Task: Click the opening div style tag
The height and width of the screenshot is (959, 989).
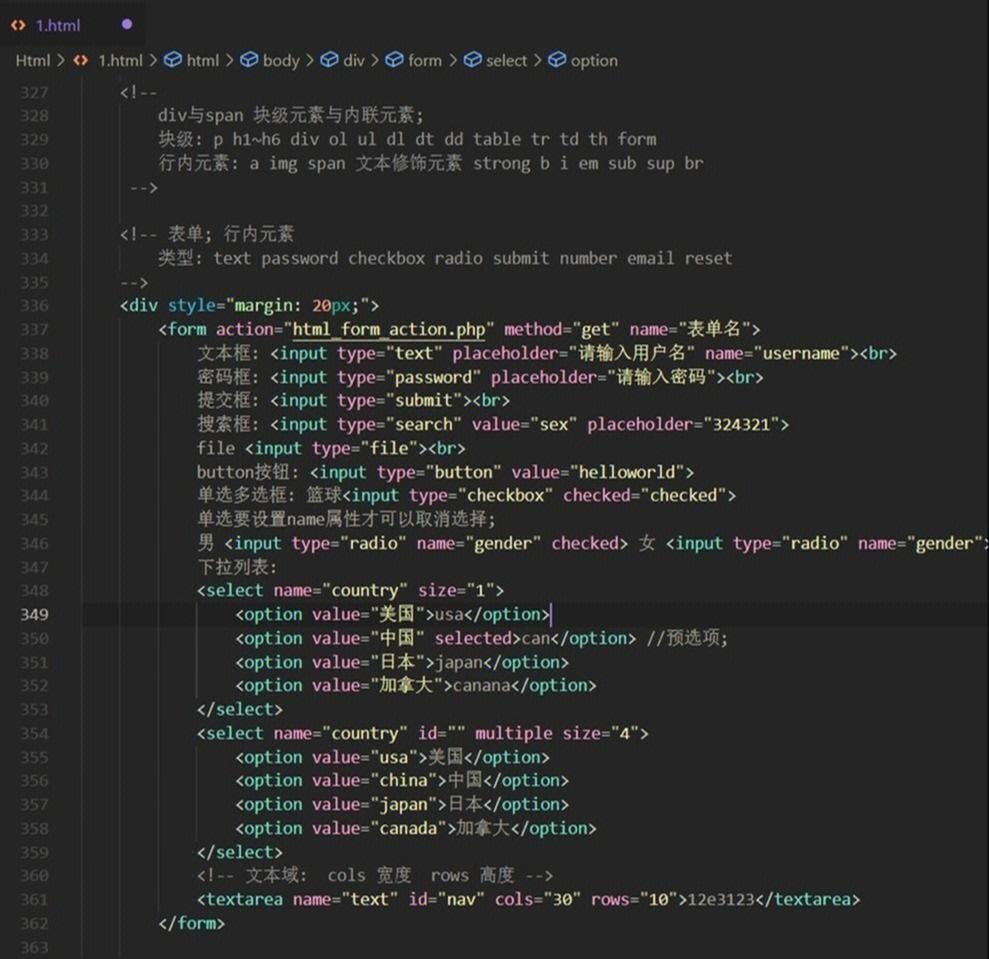Action: click(250, 306)
